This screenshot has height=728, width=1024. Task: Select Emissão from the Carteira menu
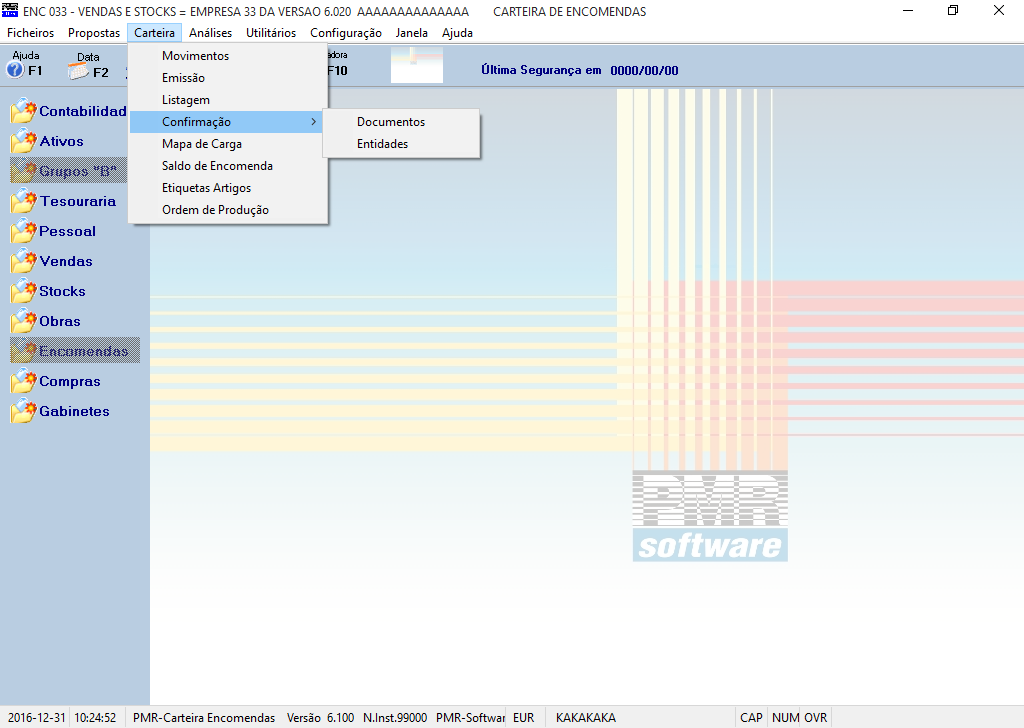228,78
